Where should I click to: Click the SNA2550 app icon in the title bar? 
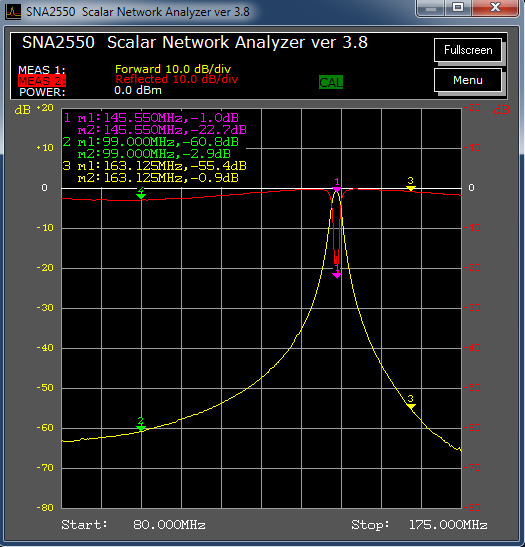13,12
